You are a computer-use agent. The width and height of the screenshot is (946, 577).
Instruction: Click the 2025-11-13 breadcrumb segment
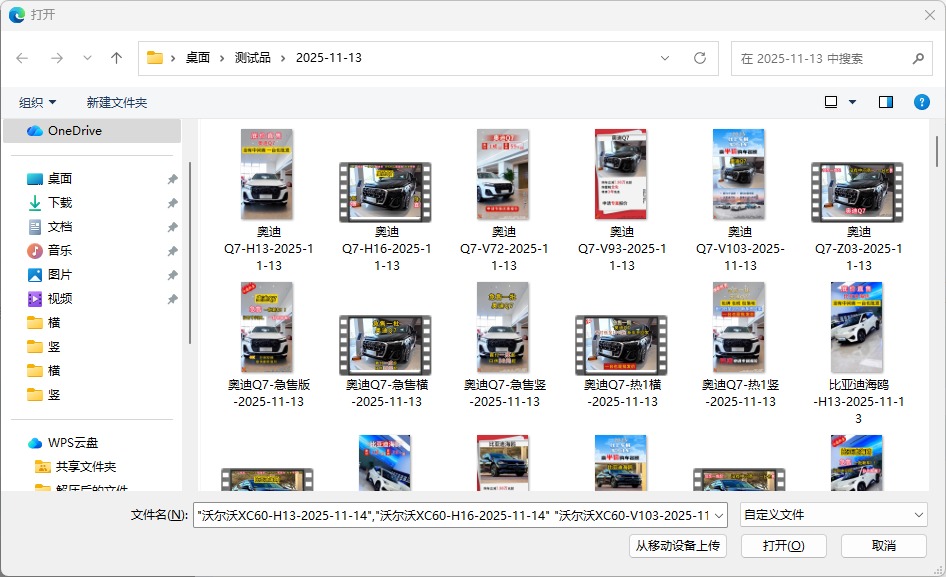329,58
